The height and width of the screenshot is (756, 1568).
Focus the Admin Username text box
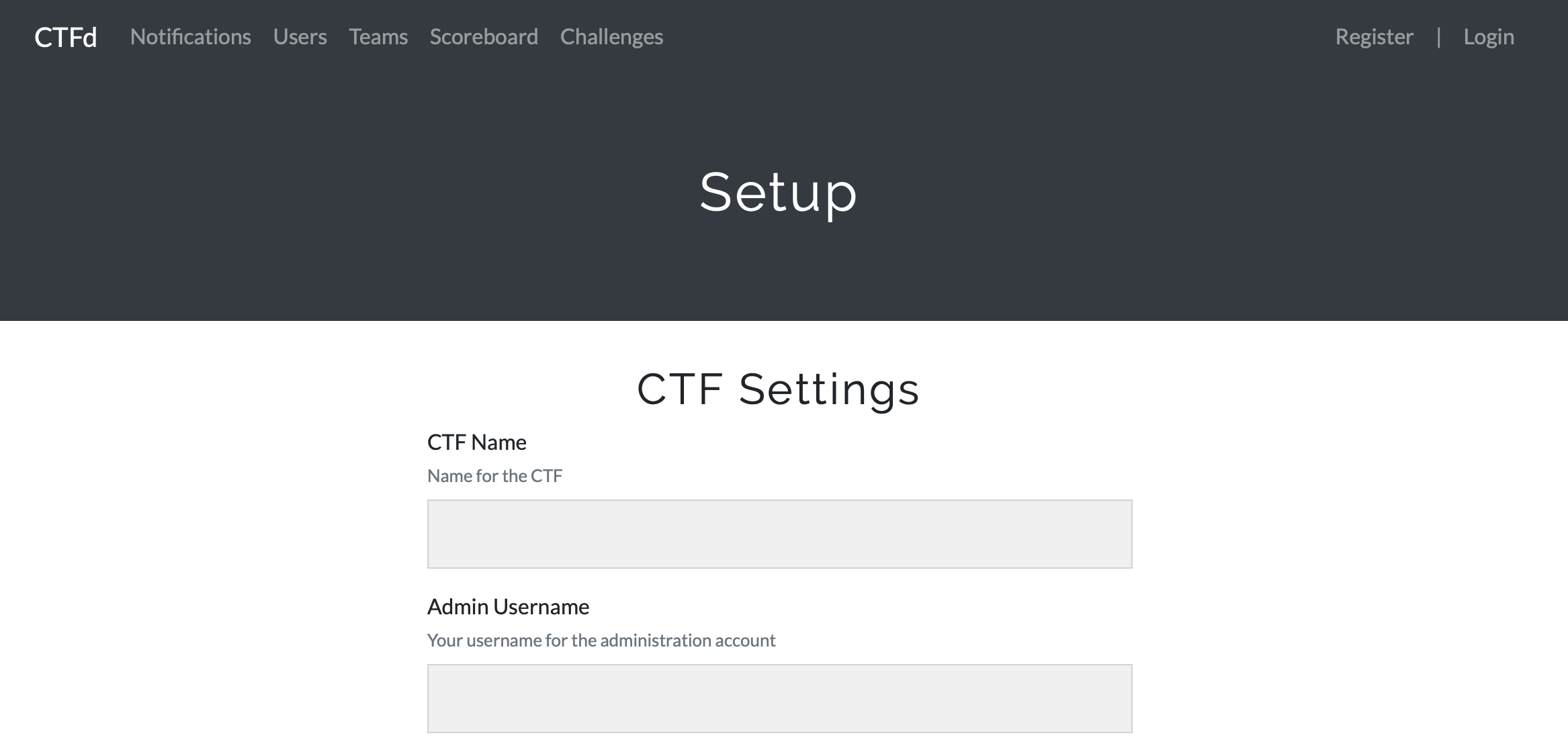779,698
